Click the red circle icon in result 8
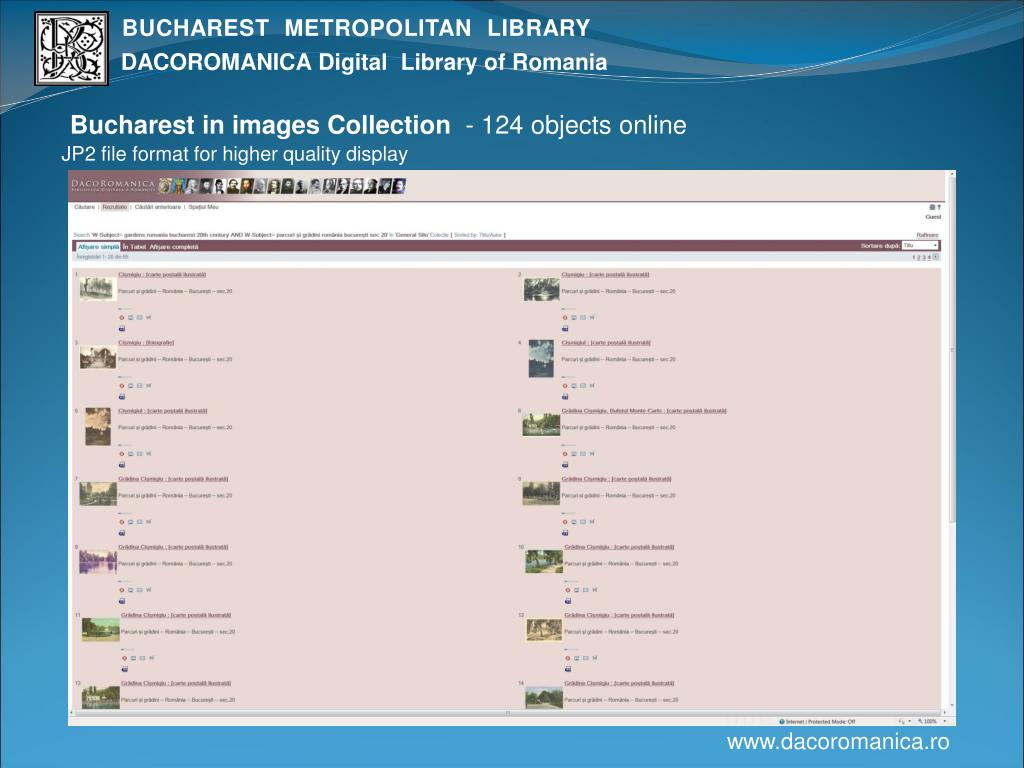1024x768 pixels. tap(565, 522)
